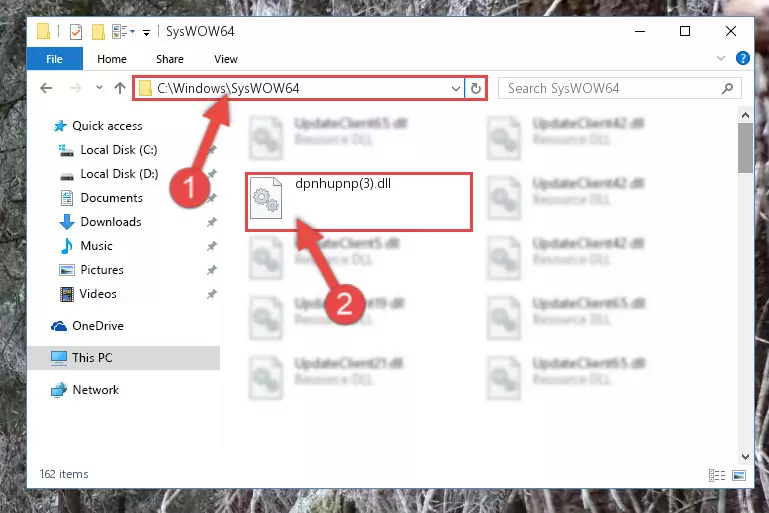769x513 pixels.
Task: Click the Documents page icon in sidebar
Action: (67, 198)
